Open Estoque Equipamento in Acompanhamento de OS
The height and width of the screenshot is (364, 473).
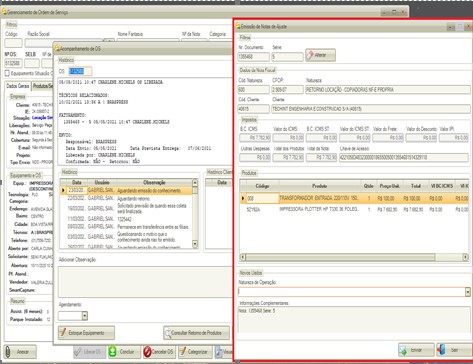(86, 333)
